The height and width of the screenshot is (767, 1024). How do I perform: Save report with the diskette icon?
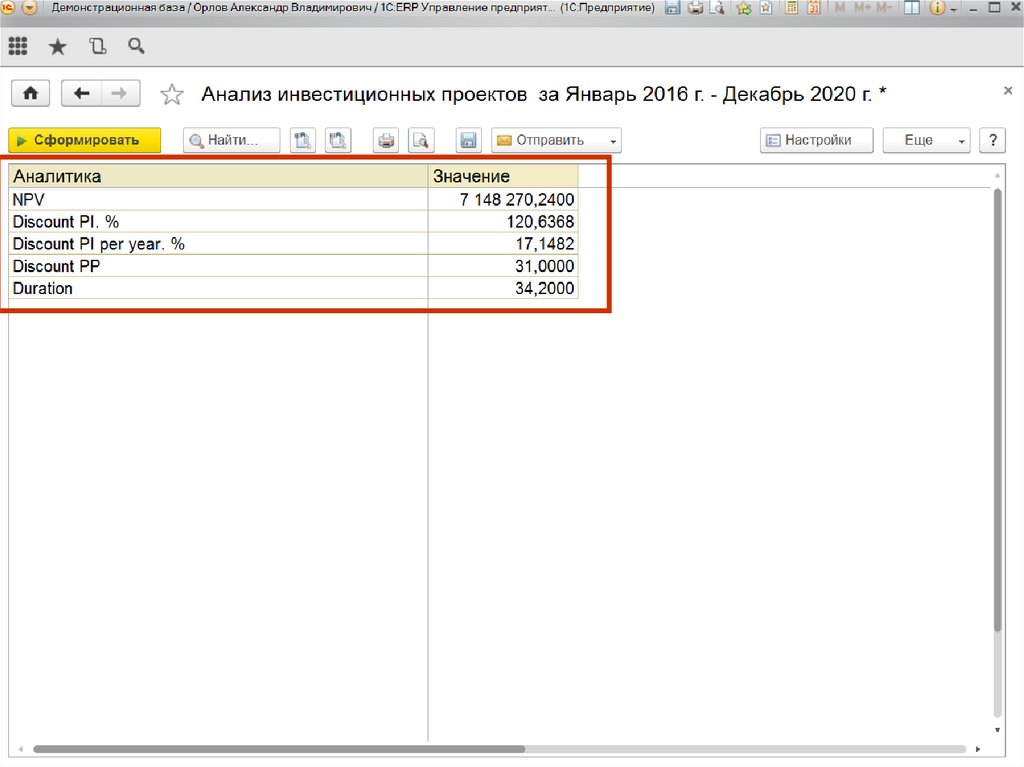468,140
